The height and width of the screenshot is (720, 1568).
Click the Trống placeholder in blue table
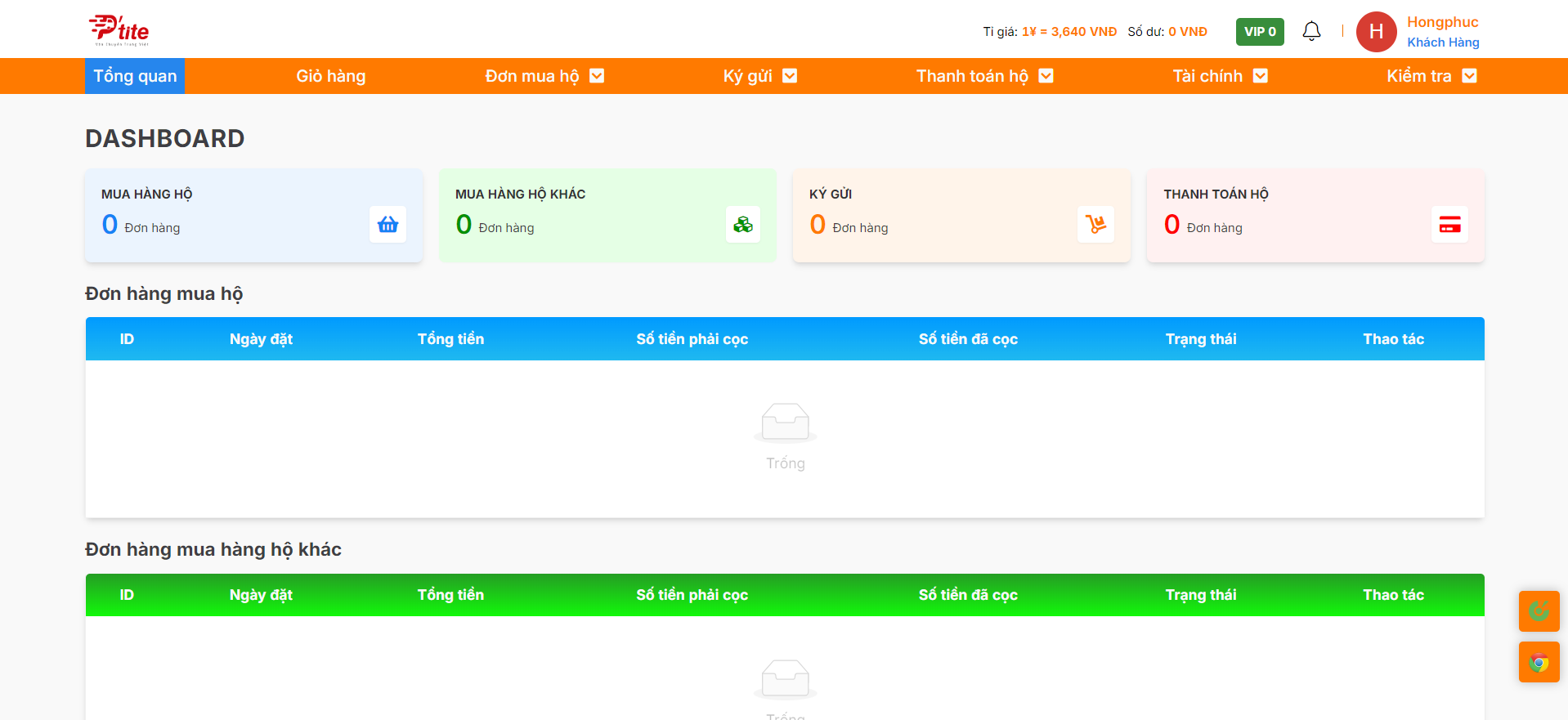click(x=785, y=463)
